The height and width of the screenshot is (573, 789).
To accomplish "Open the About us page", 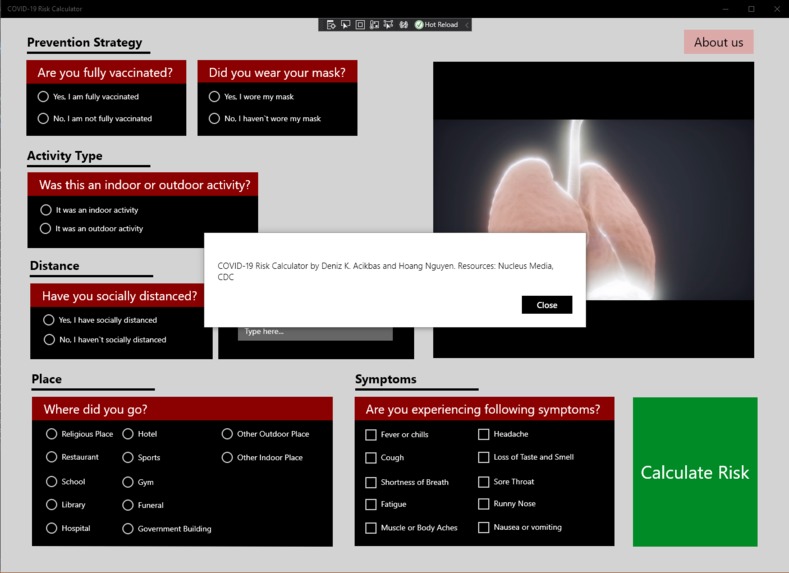I will [719, 42].
